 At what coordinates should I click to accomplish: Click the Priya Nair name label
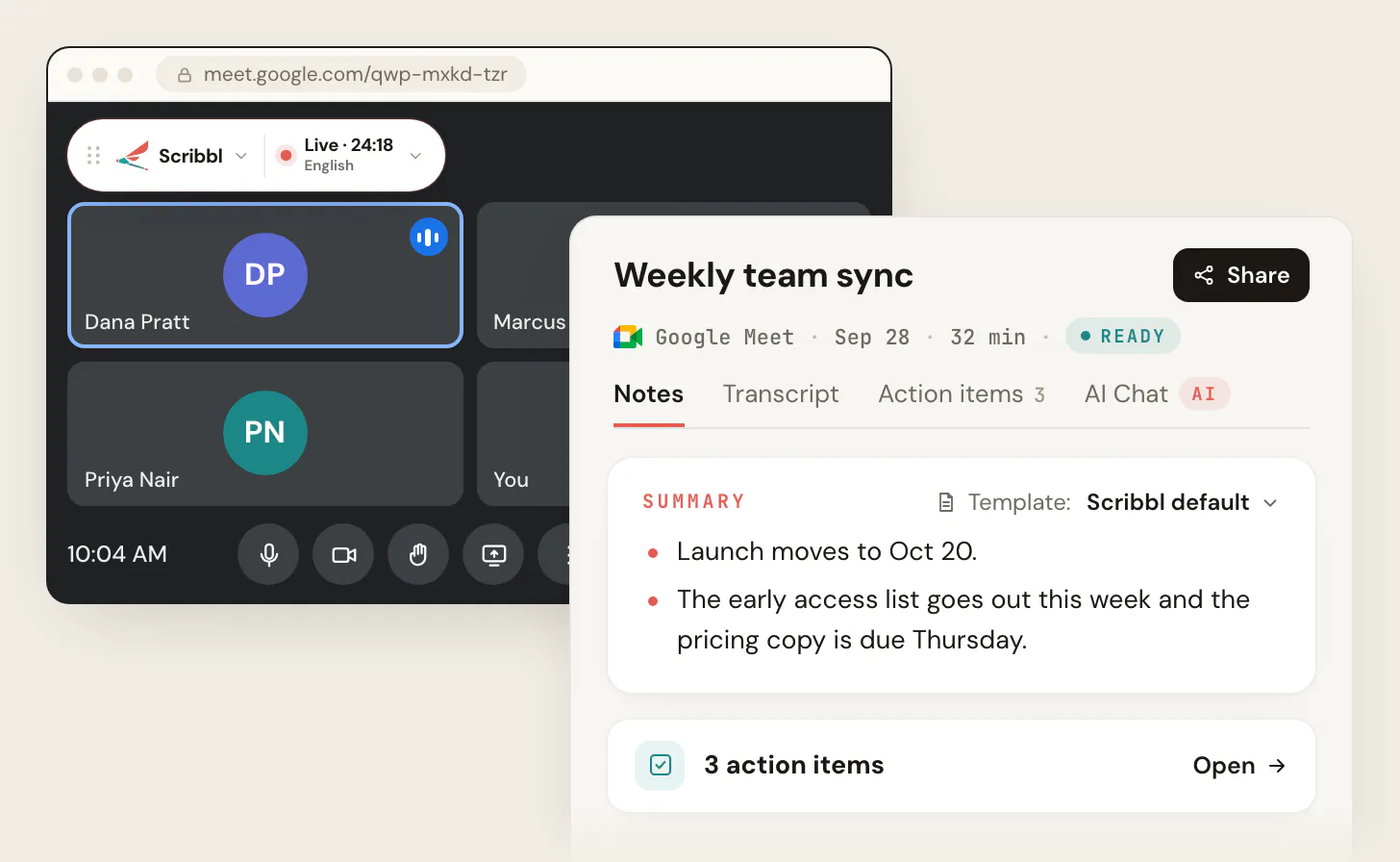(132, 480)
